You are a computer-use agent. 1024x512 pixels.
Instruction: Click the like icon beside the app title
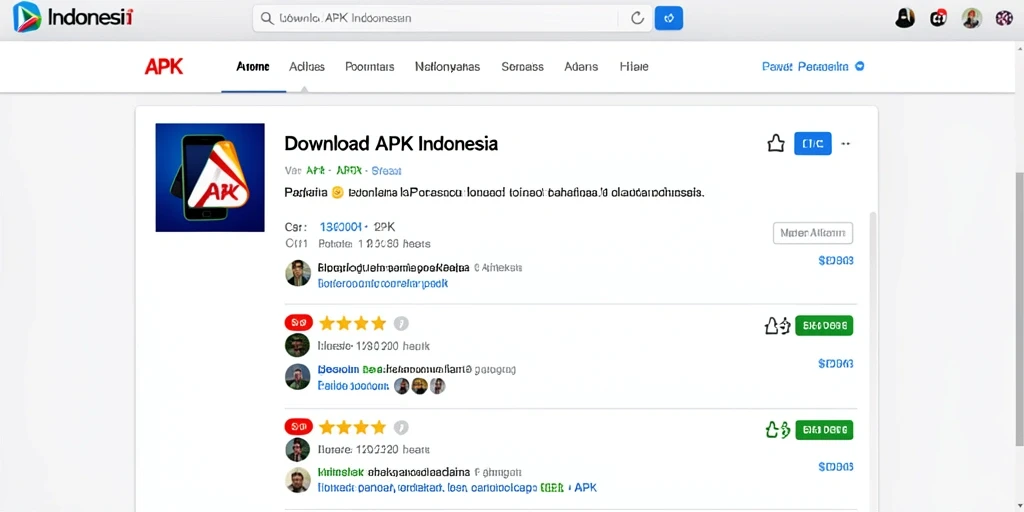(775, 144)
